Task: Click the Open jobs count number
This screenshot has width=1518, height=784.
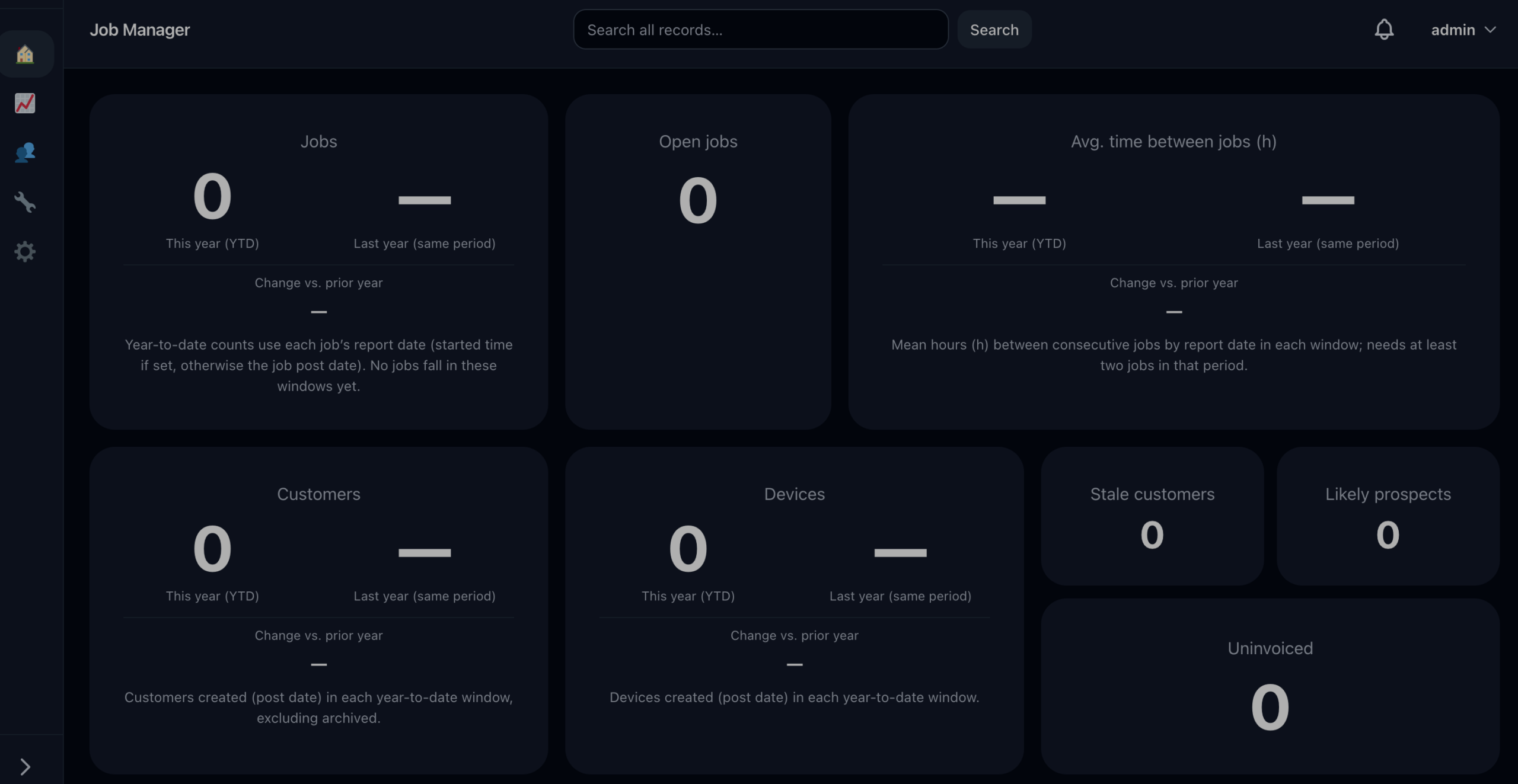Action: click(x=698, y=201)
